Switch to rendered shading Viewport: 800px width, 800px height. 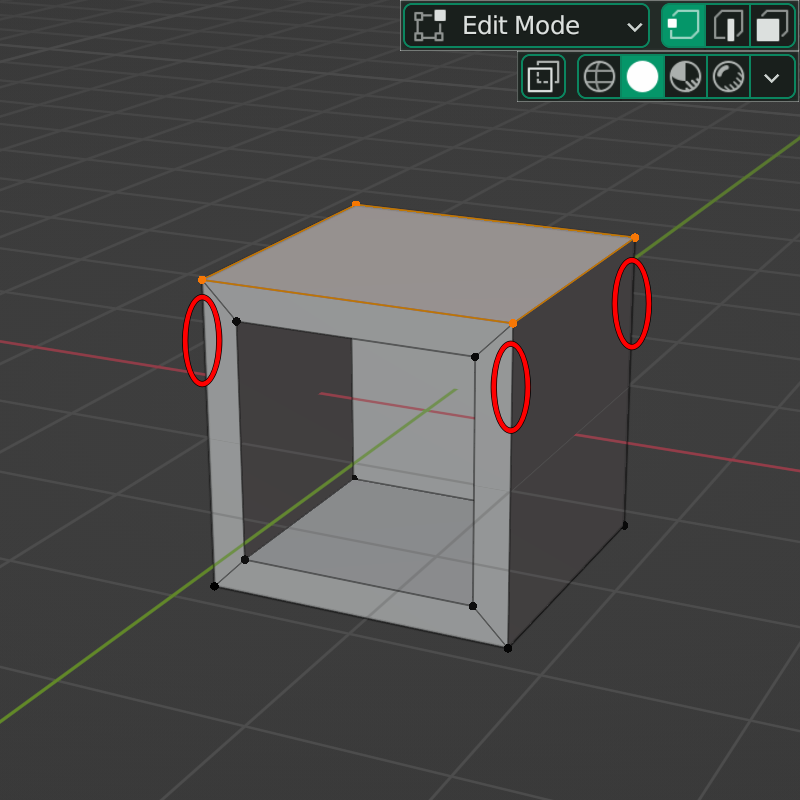click(x=728, y=77)
